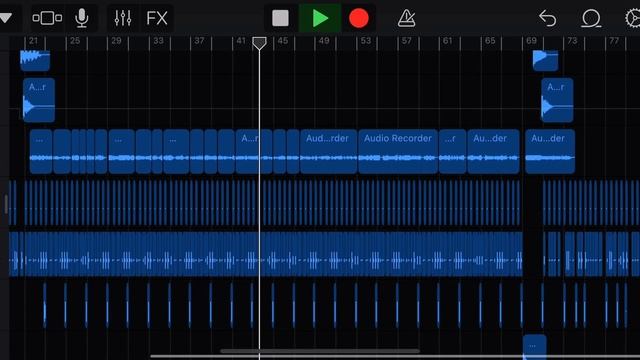Click bar 25 on the ruler
Screen dimensions: 640x360
coord(75,41)
